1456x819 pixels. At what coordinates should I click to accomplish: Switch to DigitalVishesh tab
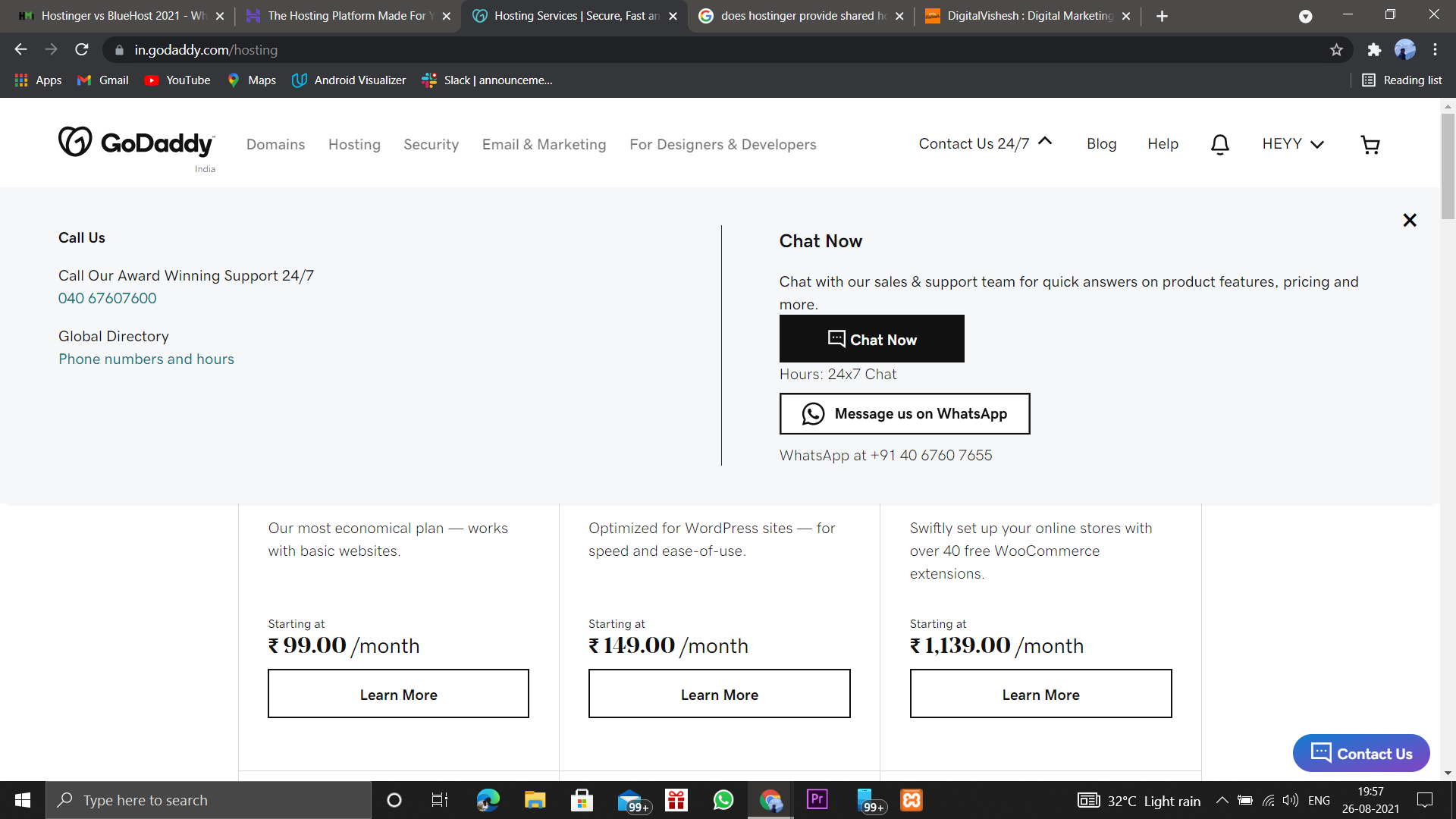(x=1028, y=16)
